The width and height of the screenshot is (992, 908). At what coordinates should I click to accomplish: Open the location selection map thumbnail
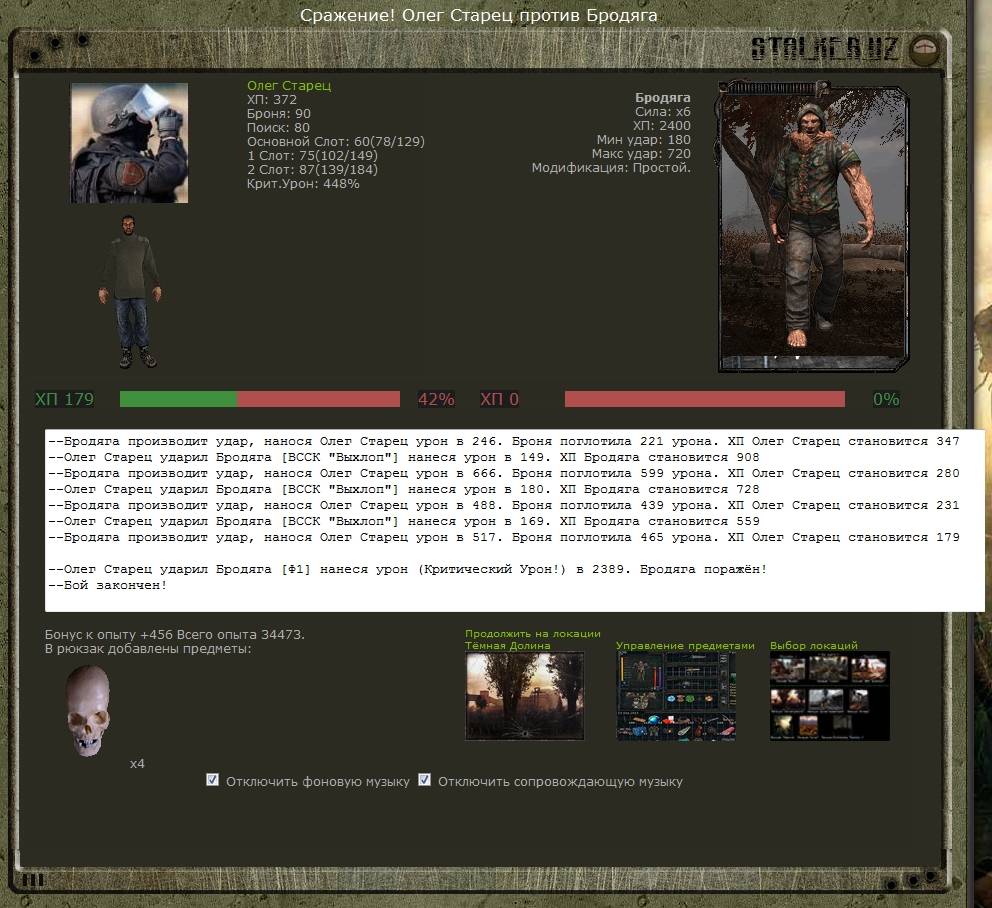click(829, 696)
